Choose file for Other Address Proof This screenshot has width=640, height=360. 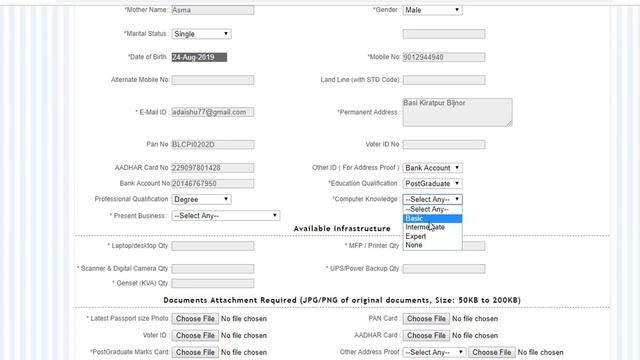(492, 352)
